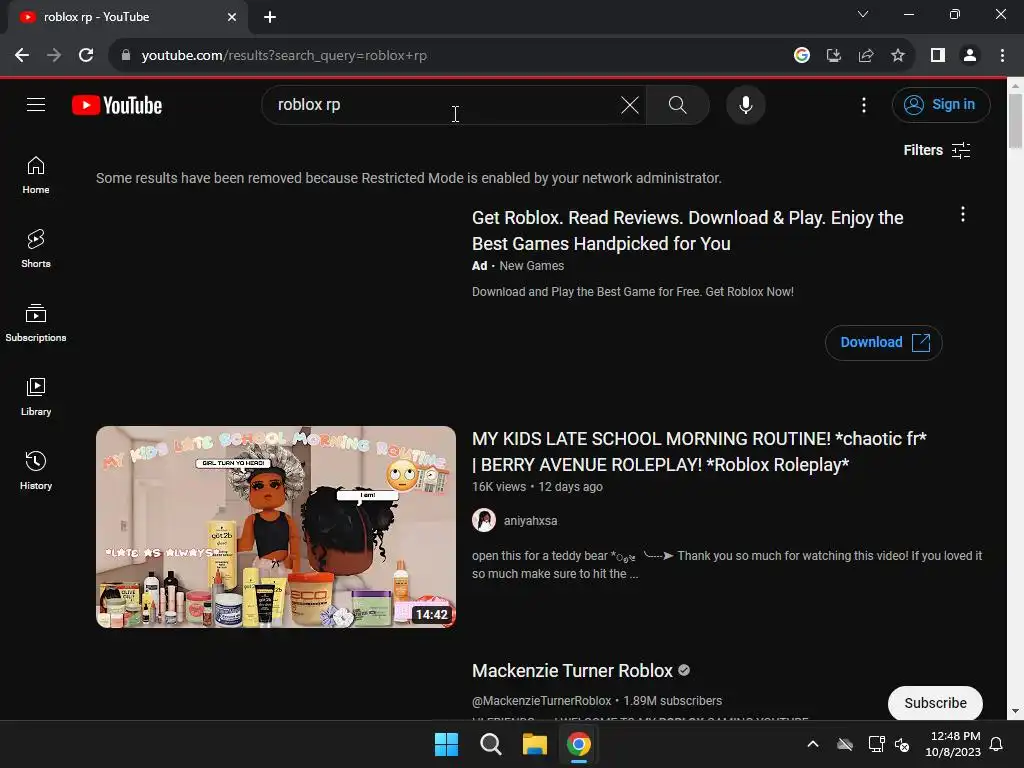
Task: Click the YouTube logo
Action: point(117,105)
